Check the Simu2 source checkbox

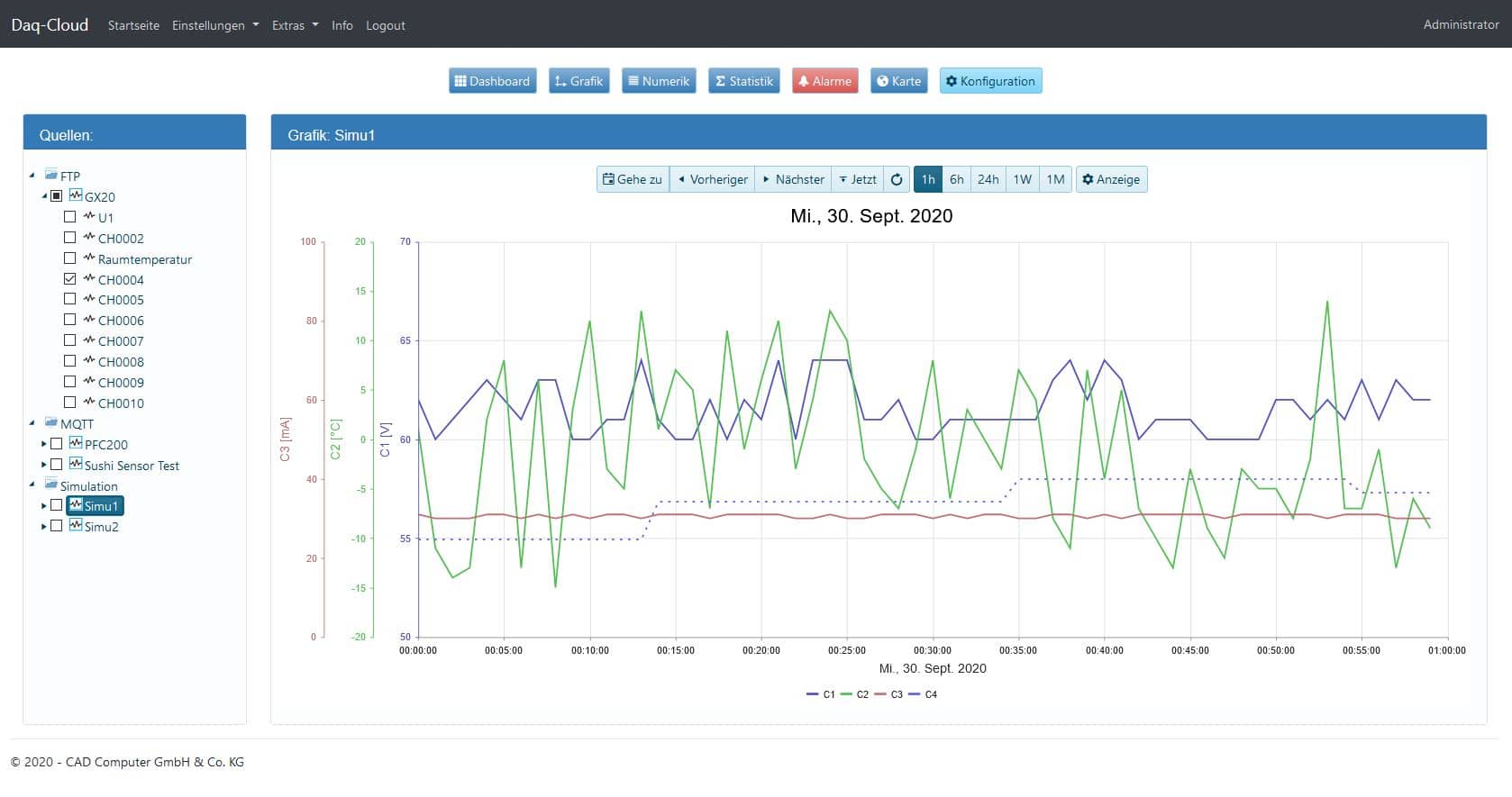tap(57, 526)
